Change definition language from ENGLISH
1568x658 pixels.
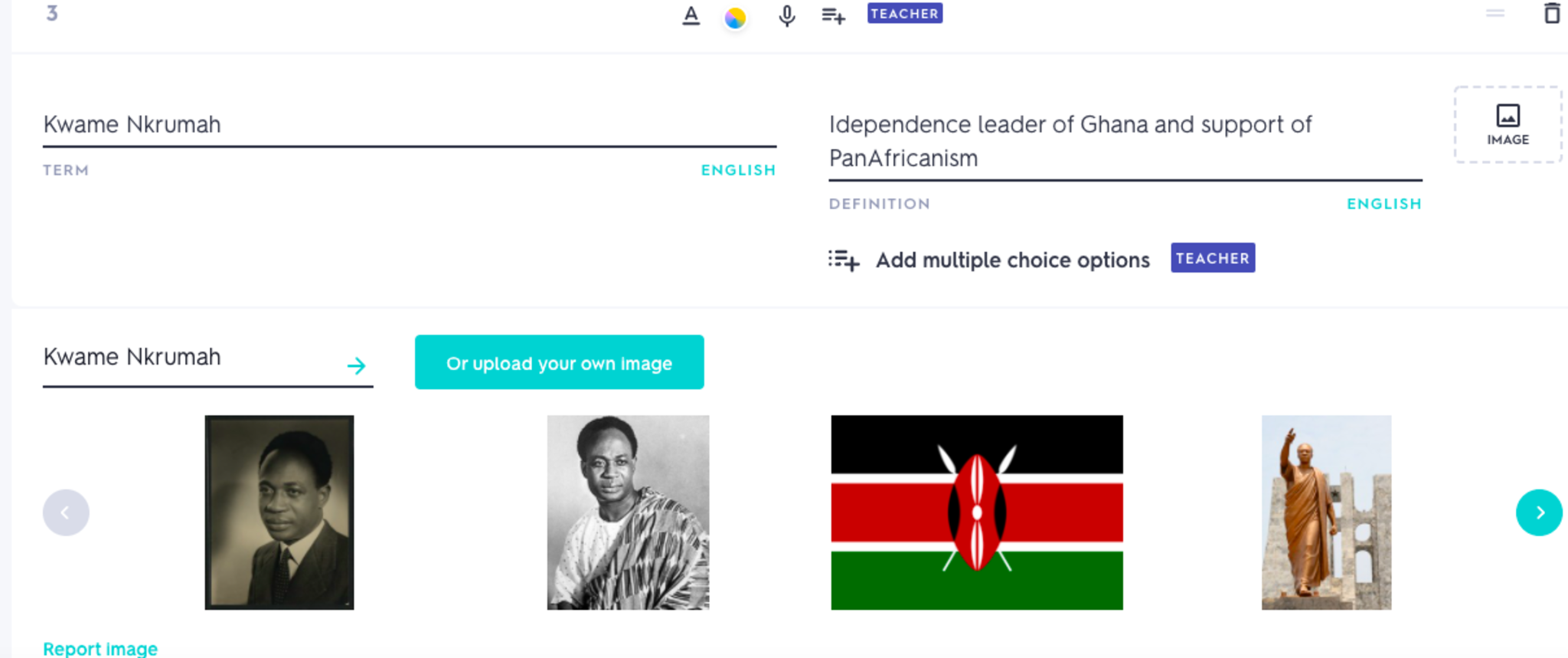[1383, 204]
